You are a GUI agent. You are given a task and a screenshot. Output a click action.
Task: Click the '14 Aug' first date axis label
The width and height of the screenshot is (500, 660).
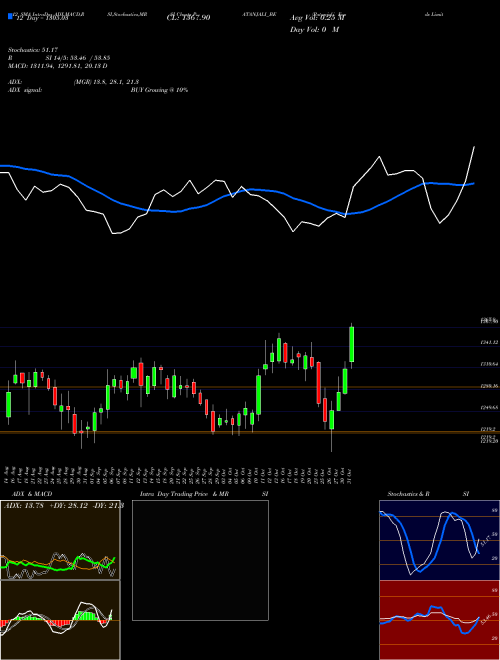click(8, 474)
